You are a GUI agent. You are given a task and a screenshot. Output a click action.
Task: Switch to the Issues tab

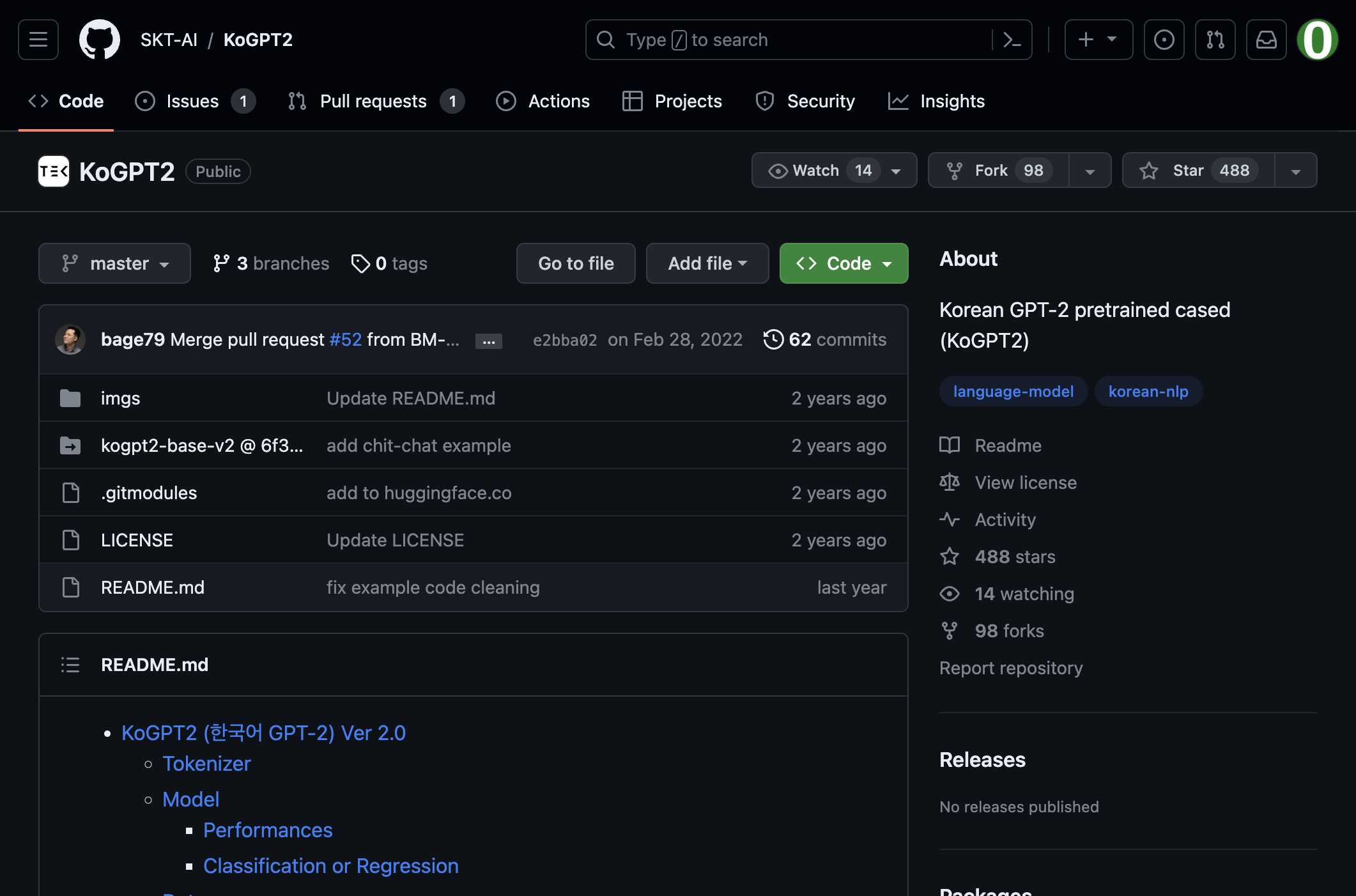pyautogui.click(x=195, y=101)
